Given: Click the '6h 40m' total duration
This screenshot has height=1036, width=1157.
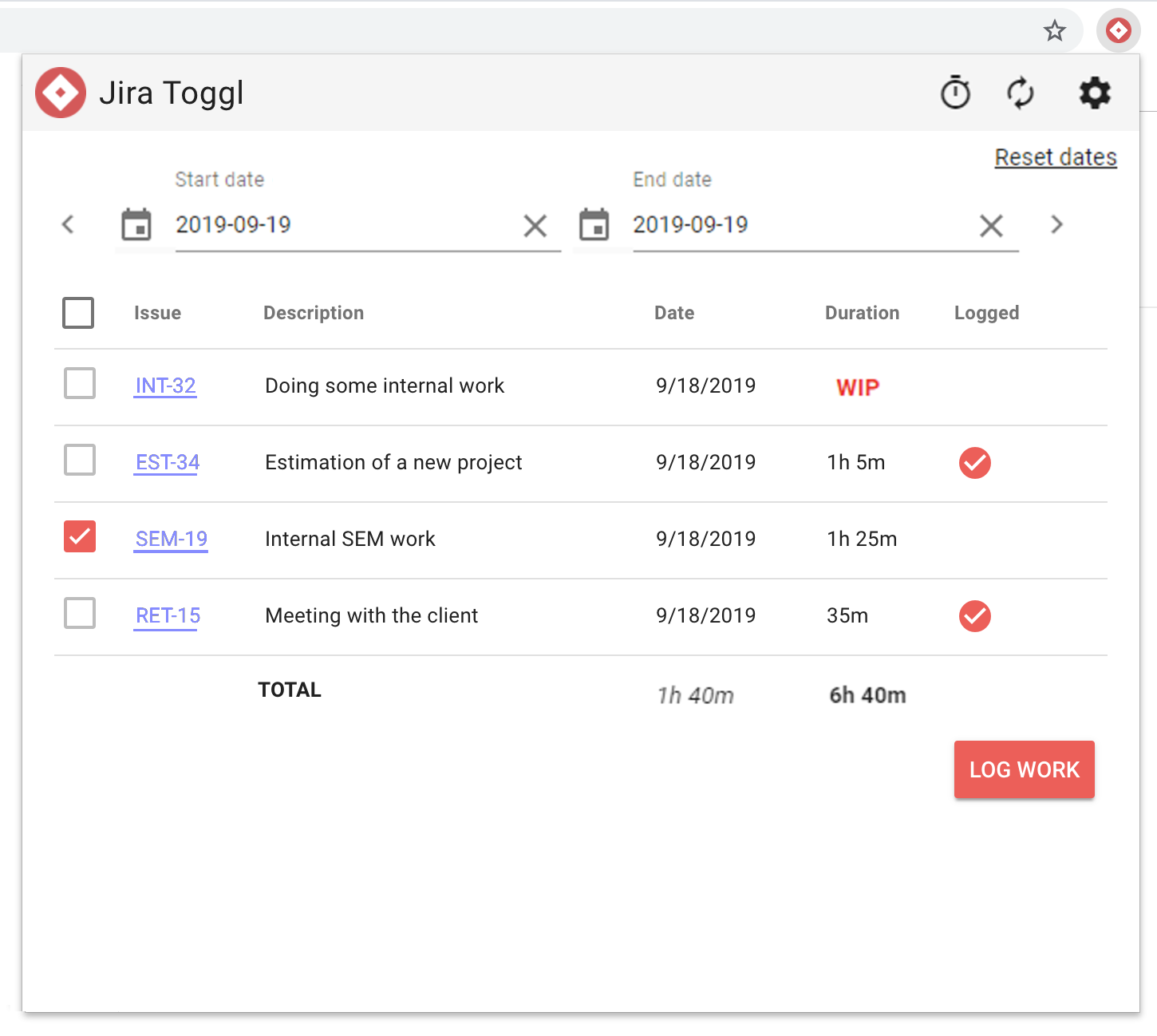Looking at the screenshot, I should click(x=868, y=695).
